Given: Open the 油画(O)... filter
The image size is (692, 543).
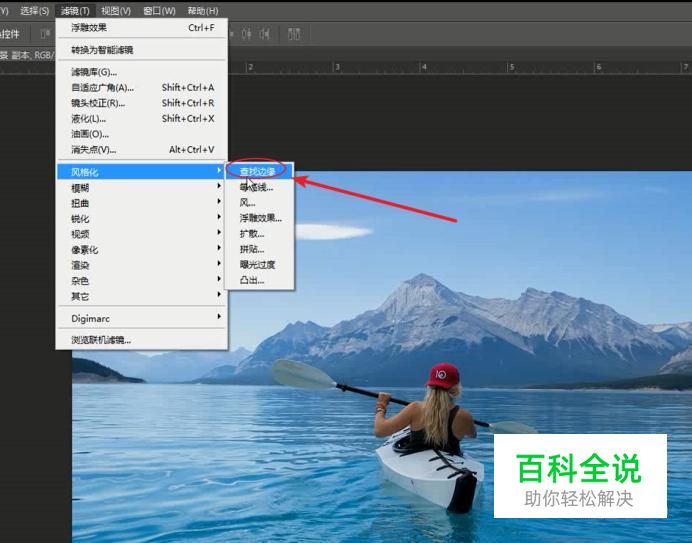Looking at the screenshot, I should (x=142, y=134).
